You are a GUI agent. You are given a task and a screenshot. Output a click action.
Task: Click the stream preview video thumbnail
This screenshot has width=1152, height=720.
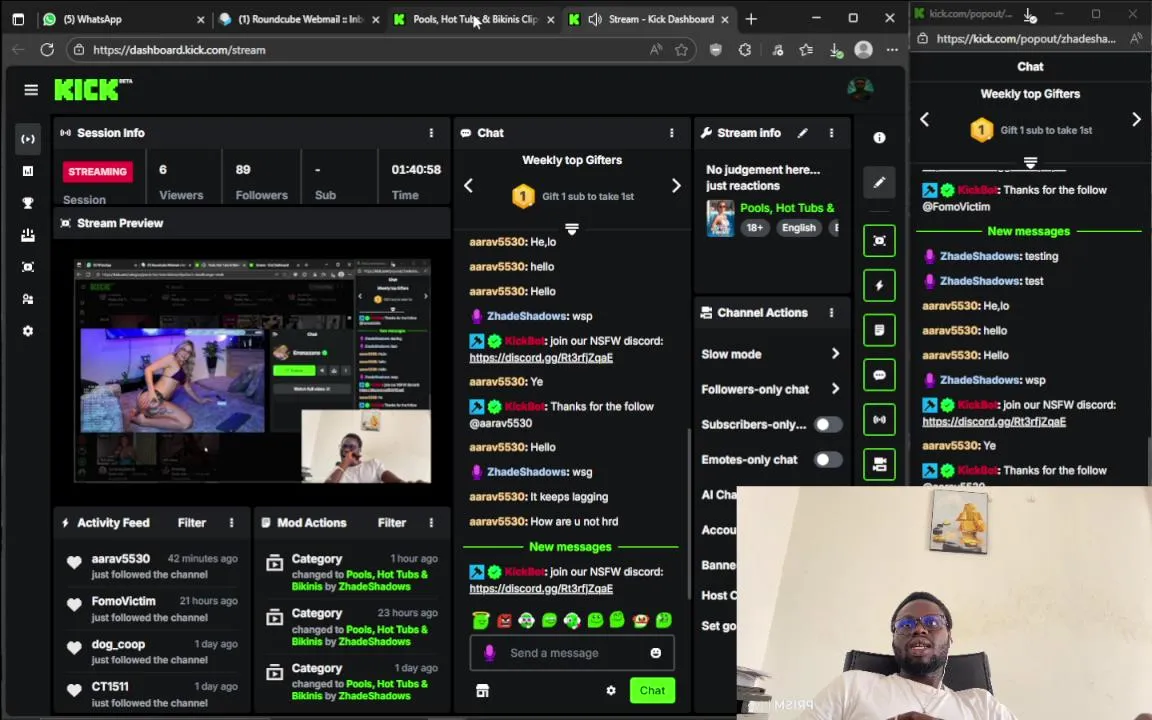252,371
